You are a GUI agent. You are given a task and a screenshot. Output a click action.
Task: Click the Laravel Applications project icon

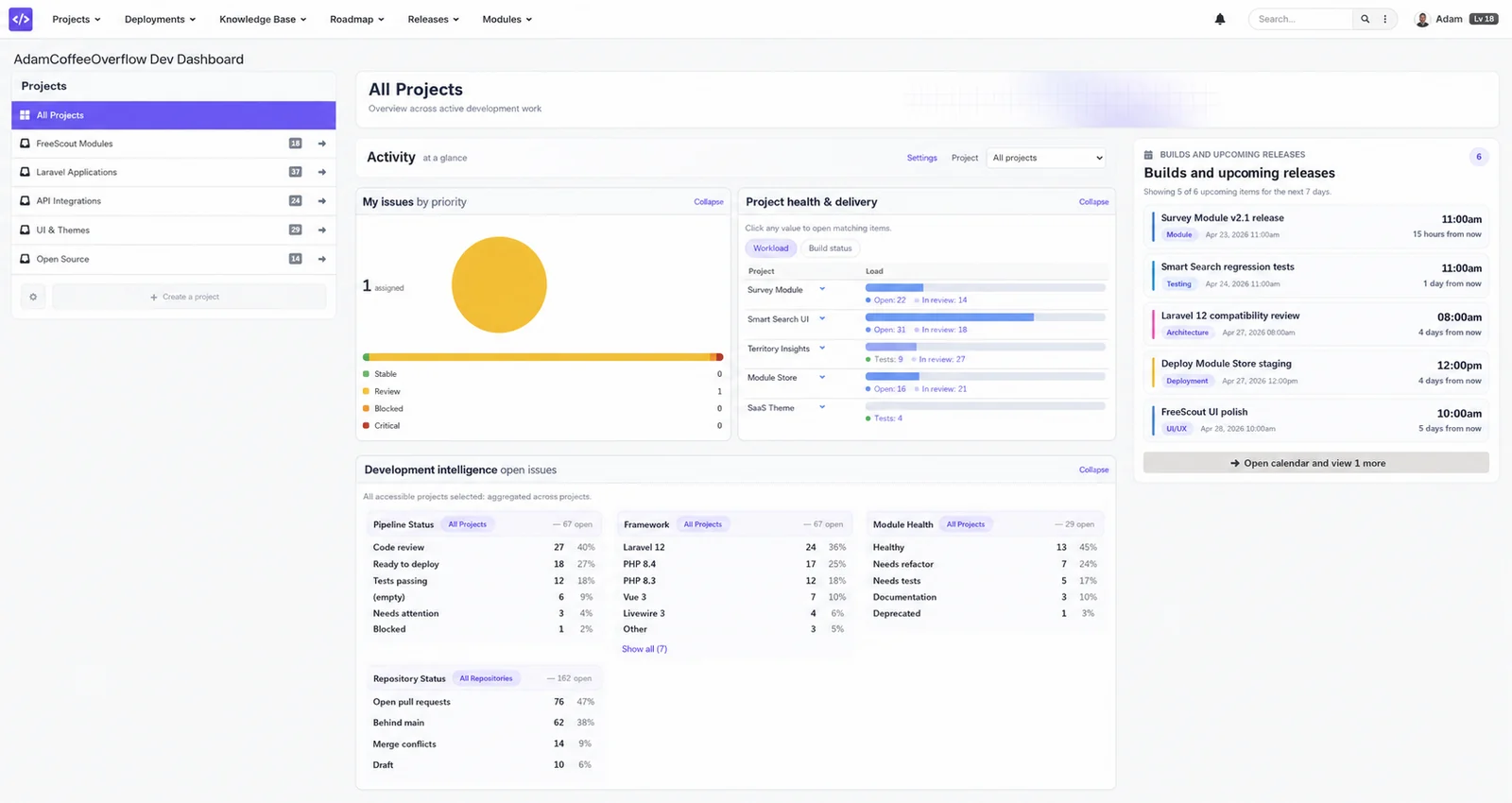[x=25, y=172]
